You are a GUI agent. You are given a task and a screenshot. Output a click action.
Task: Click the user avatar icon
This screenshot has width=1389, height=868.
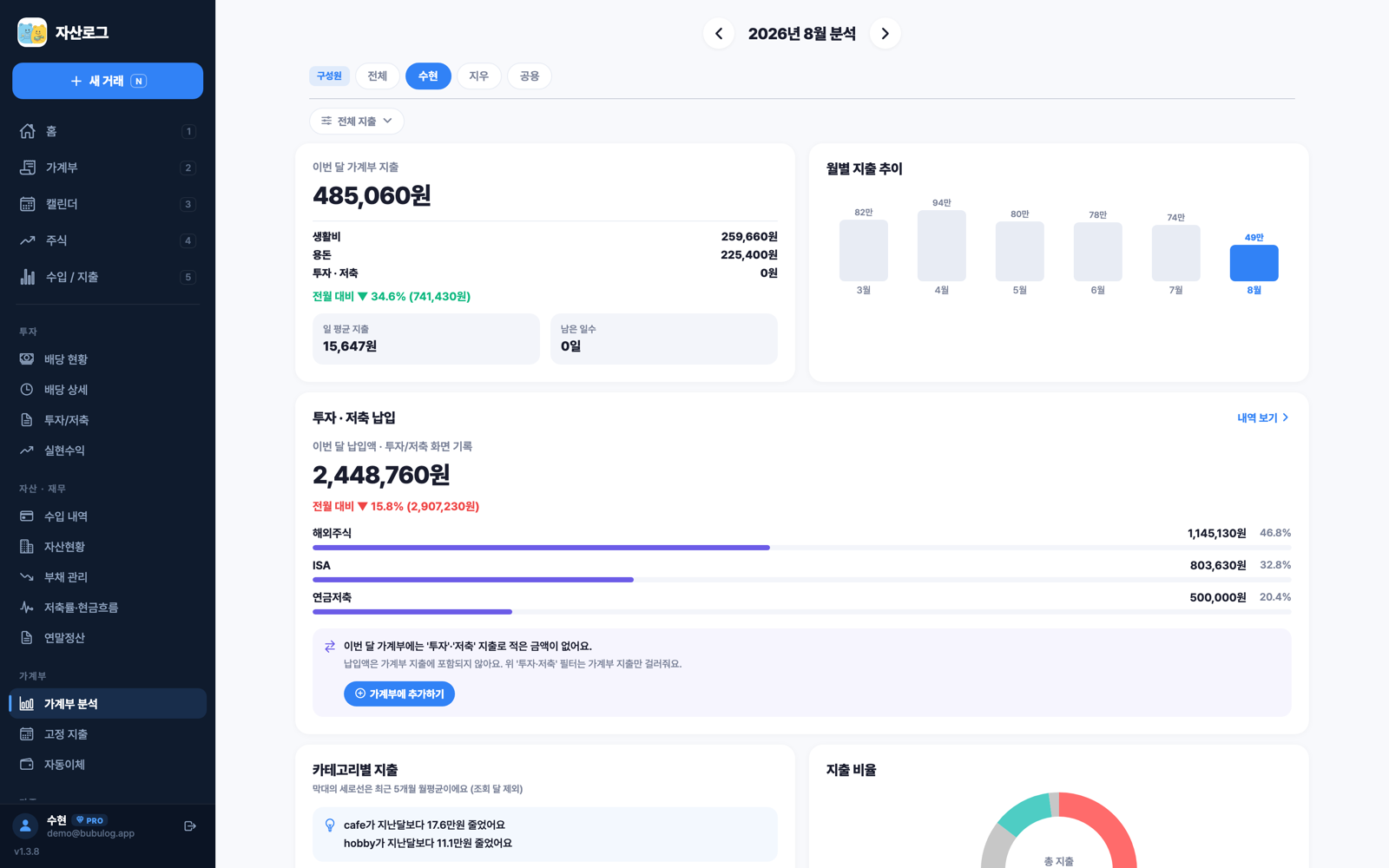coord(25,826)
